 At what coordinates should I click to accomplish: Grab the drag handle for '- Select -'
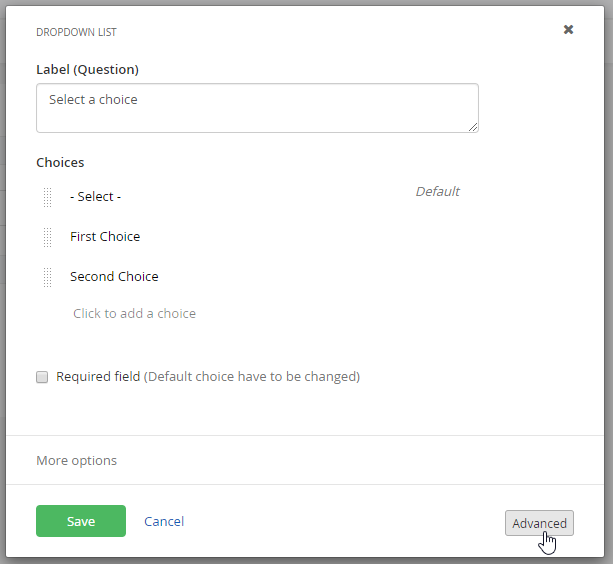click(x=47, y=197)
